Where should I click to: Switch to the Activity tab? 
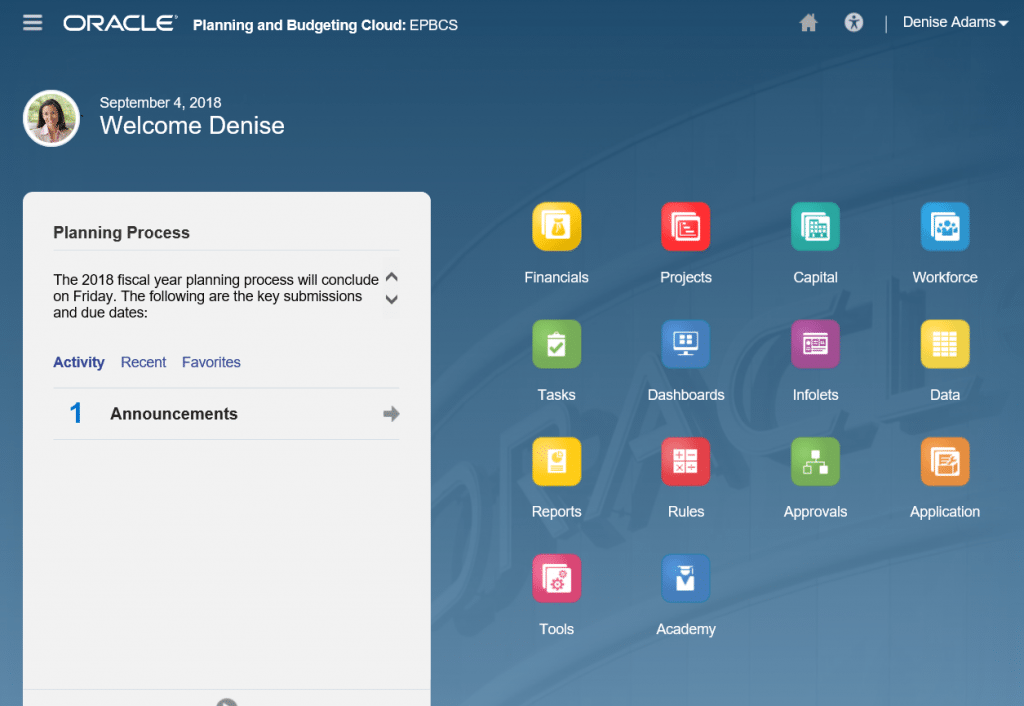(78, 362)
